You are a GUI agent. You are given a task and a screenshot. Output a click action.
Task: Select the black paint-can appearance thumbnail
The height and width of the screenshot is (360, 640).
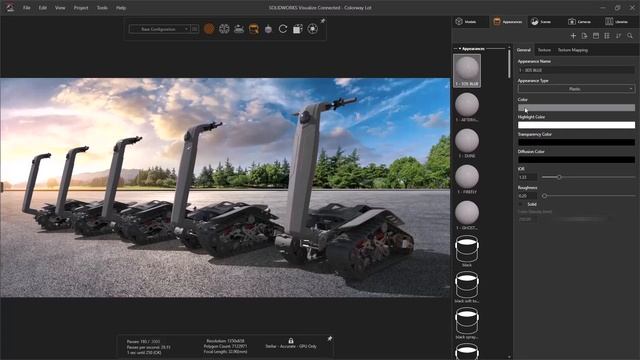point(467,252)
